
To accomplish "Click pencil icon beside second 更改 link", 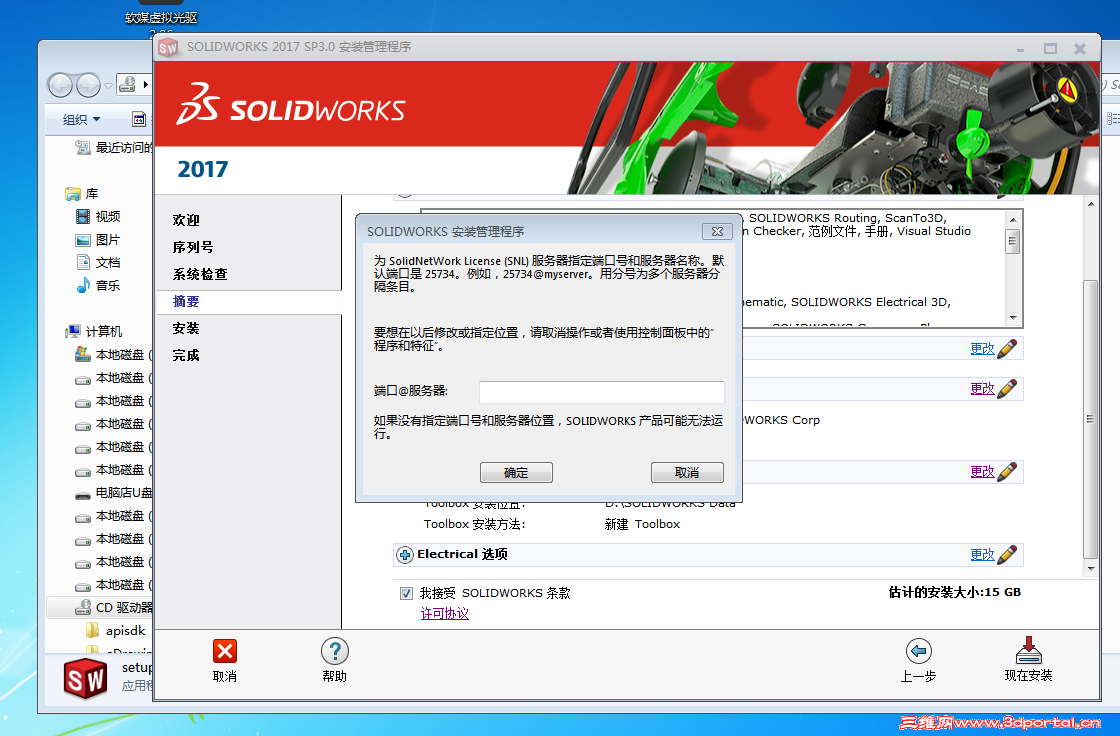I will pos(1007,389).
